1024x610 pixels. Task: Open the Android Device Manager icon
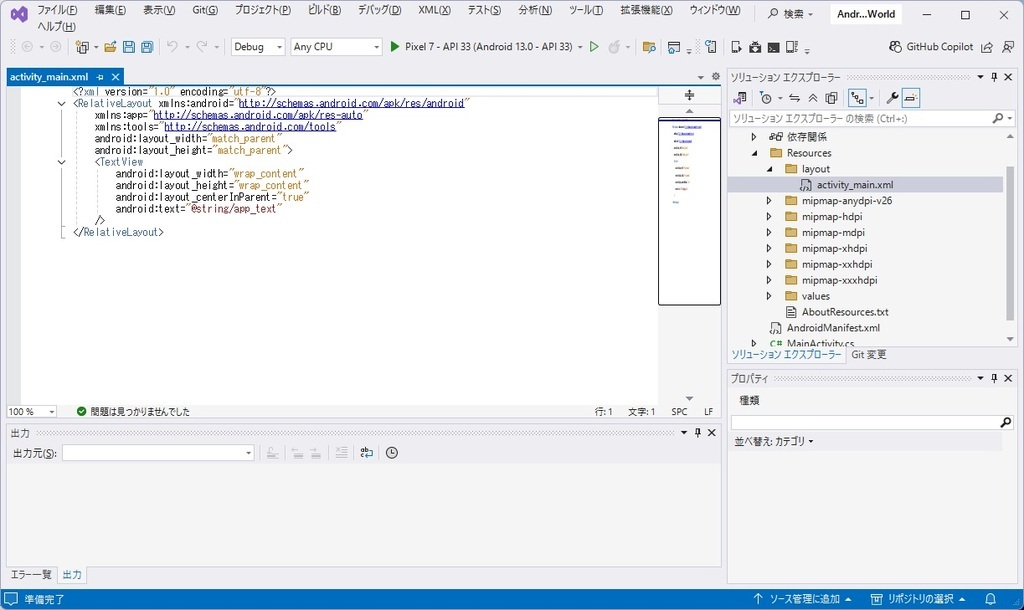click(792, 46)
